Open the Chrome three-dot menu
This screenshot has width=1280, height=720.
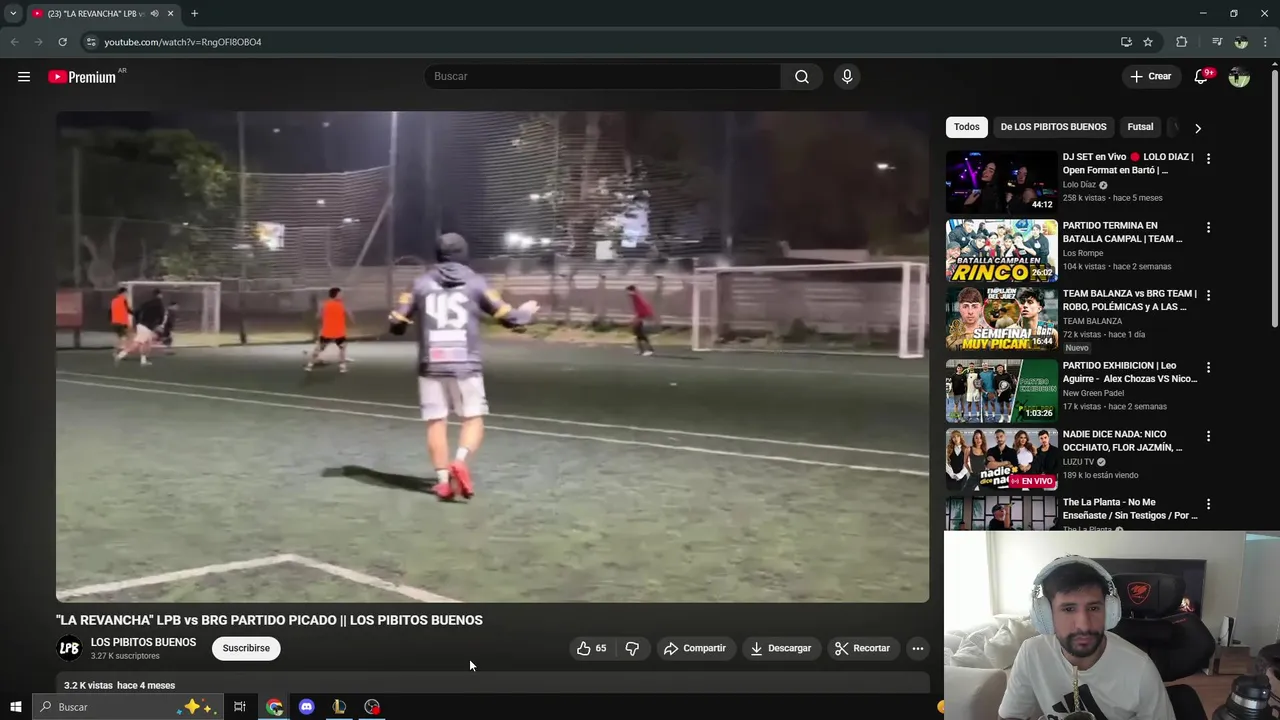1266,42
